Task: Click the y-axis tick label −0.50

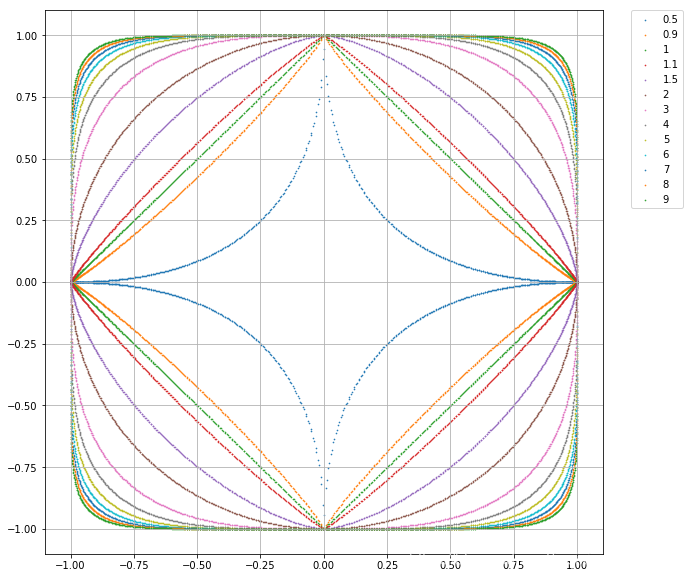Action: point(22,406)
